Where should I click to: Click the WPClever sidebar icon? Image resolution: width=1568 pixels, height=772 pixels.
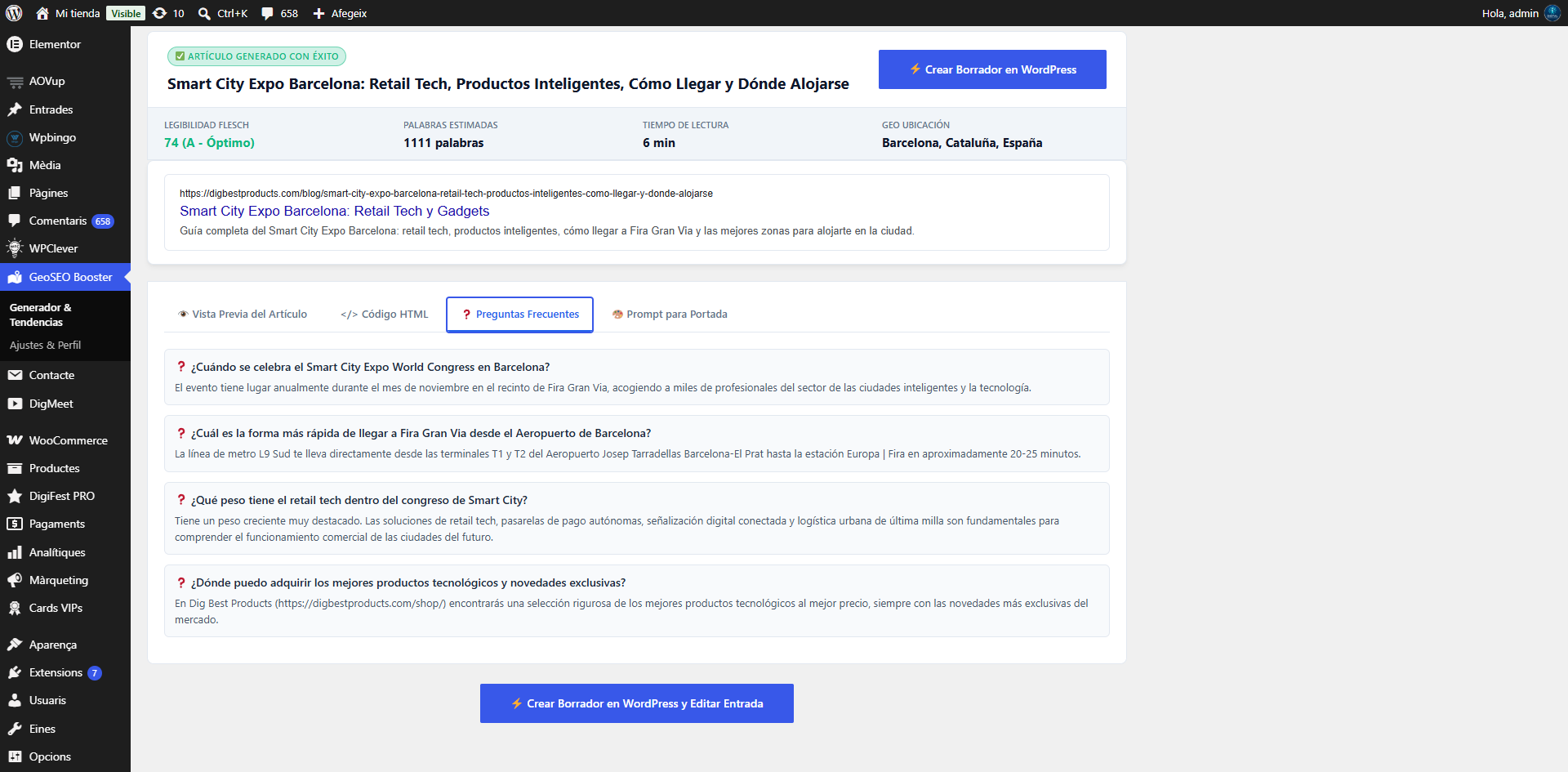15,248
